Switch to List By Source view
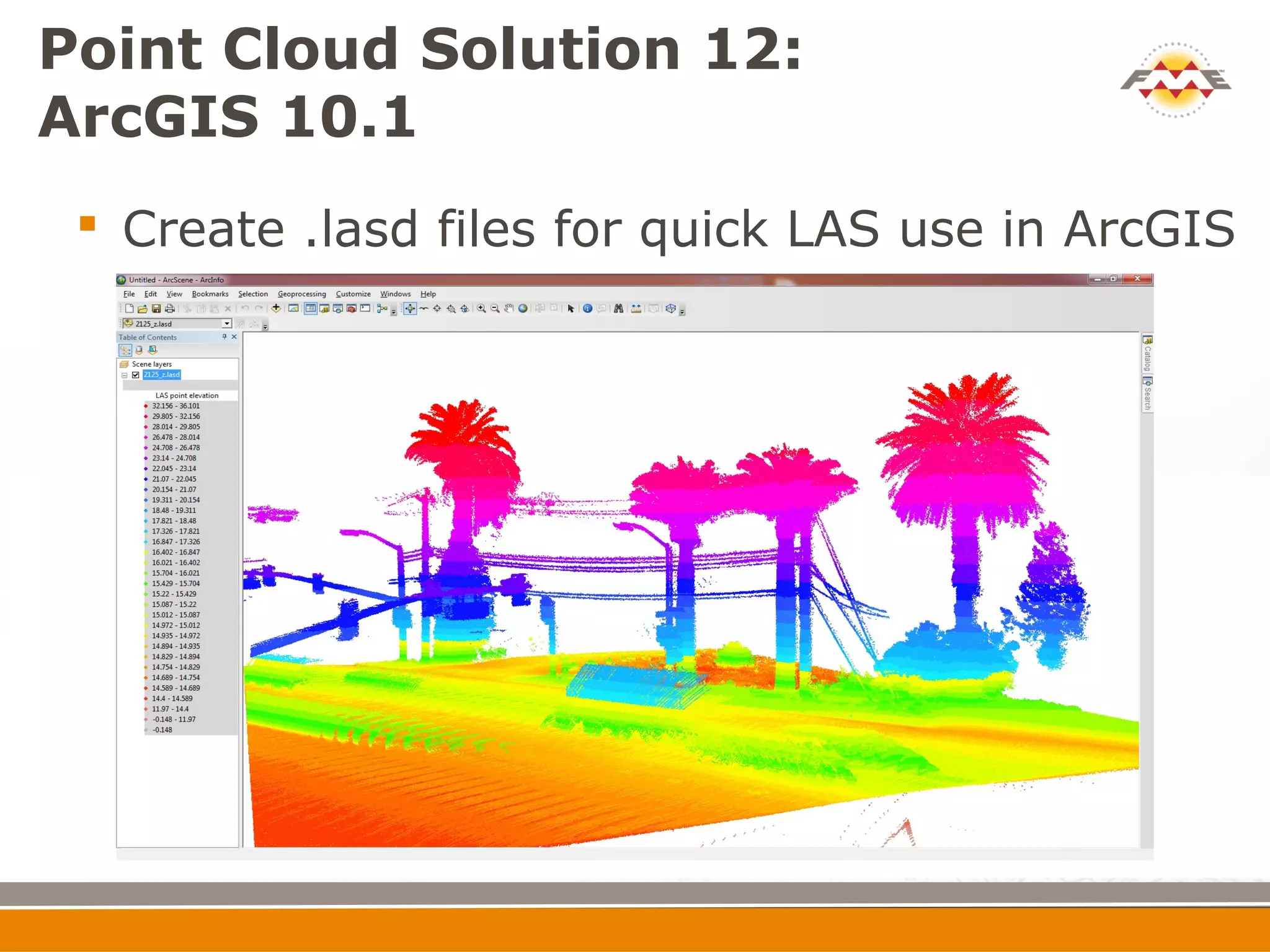The height and width of the screenshot is (952, 1270). 140,350
